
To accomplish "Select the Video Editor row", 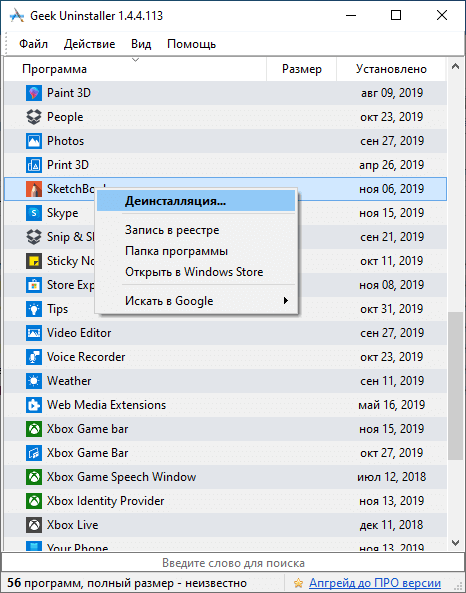I will click(225, 333).
